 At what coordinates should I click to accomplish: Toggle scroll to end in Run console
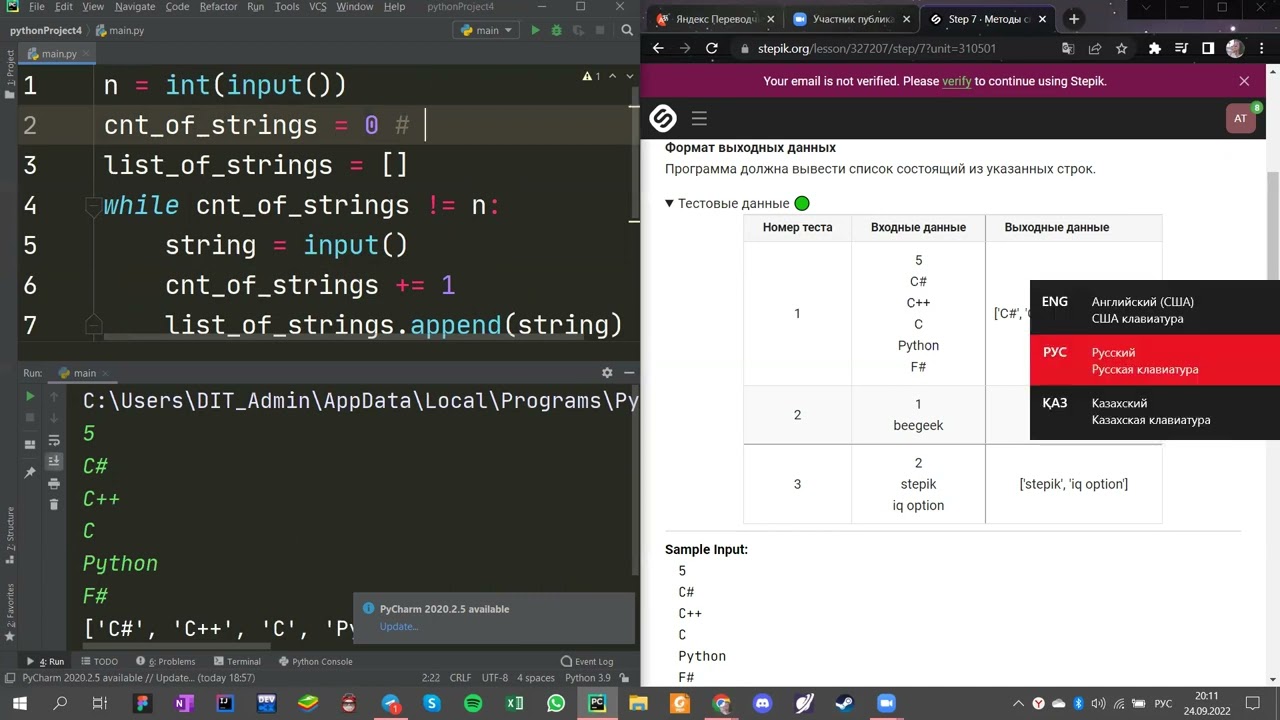click(x=54, y=463)
